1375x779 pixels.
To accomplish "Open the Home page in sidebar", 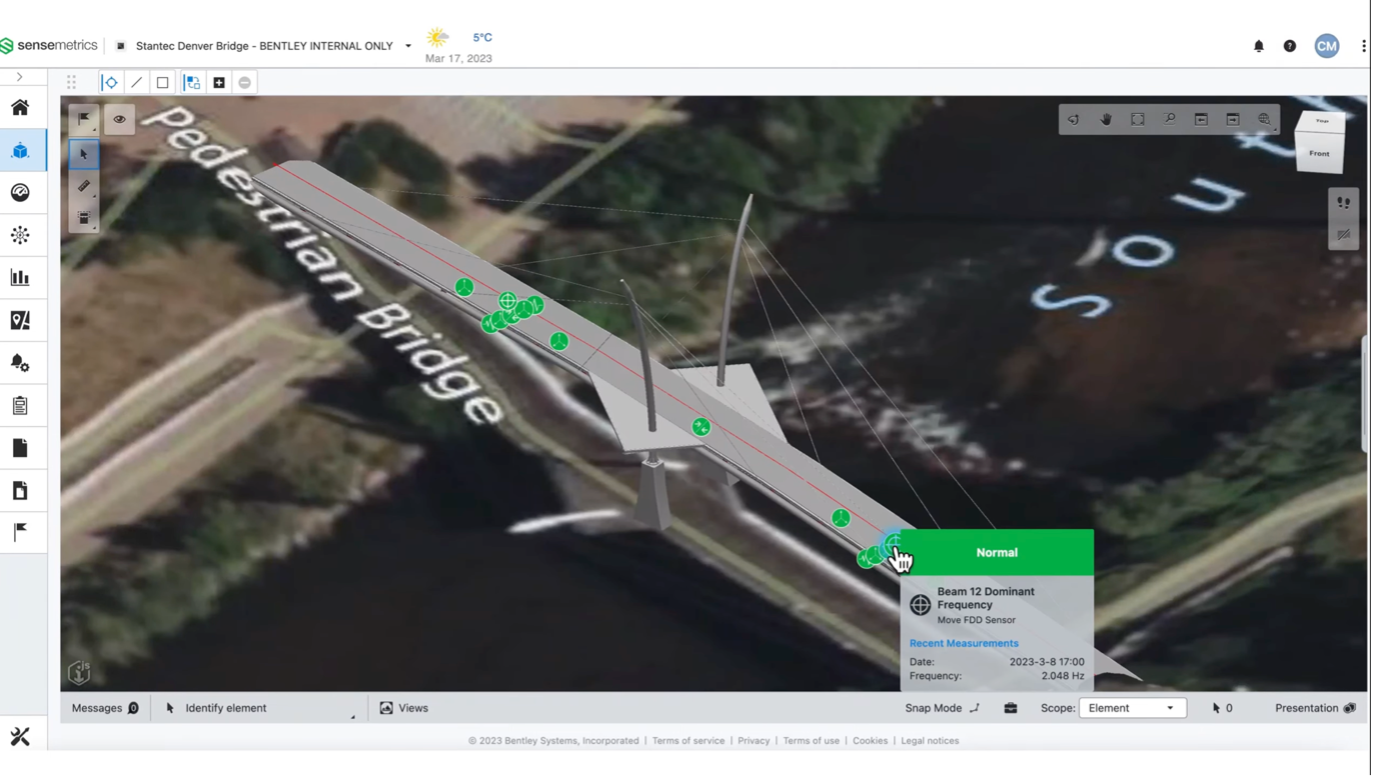I will [x=20, y=108].
